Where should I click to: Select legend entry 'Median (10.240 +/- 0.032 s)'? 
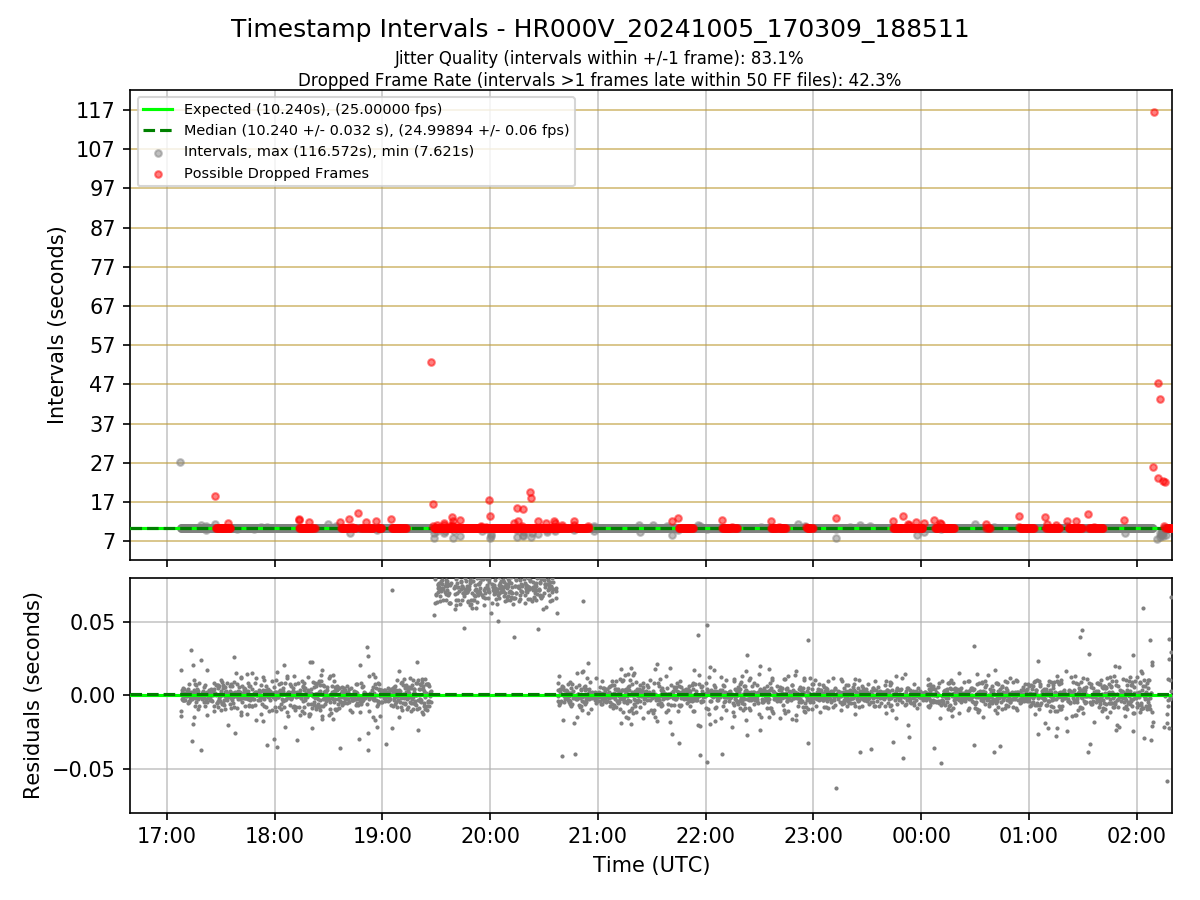(376, 130)
